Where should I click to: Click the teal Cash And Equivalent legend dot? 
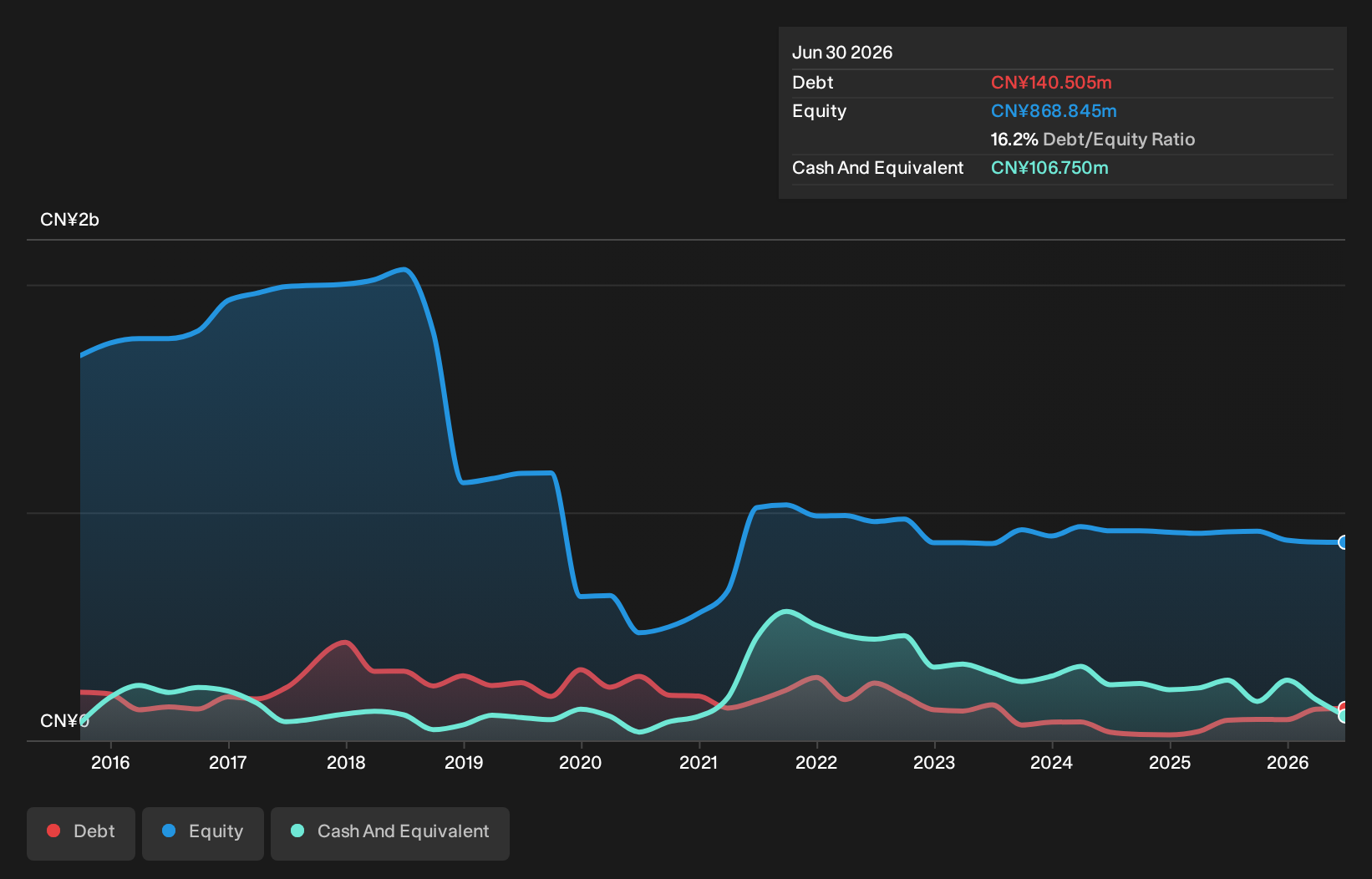297,831
